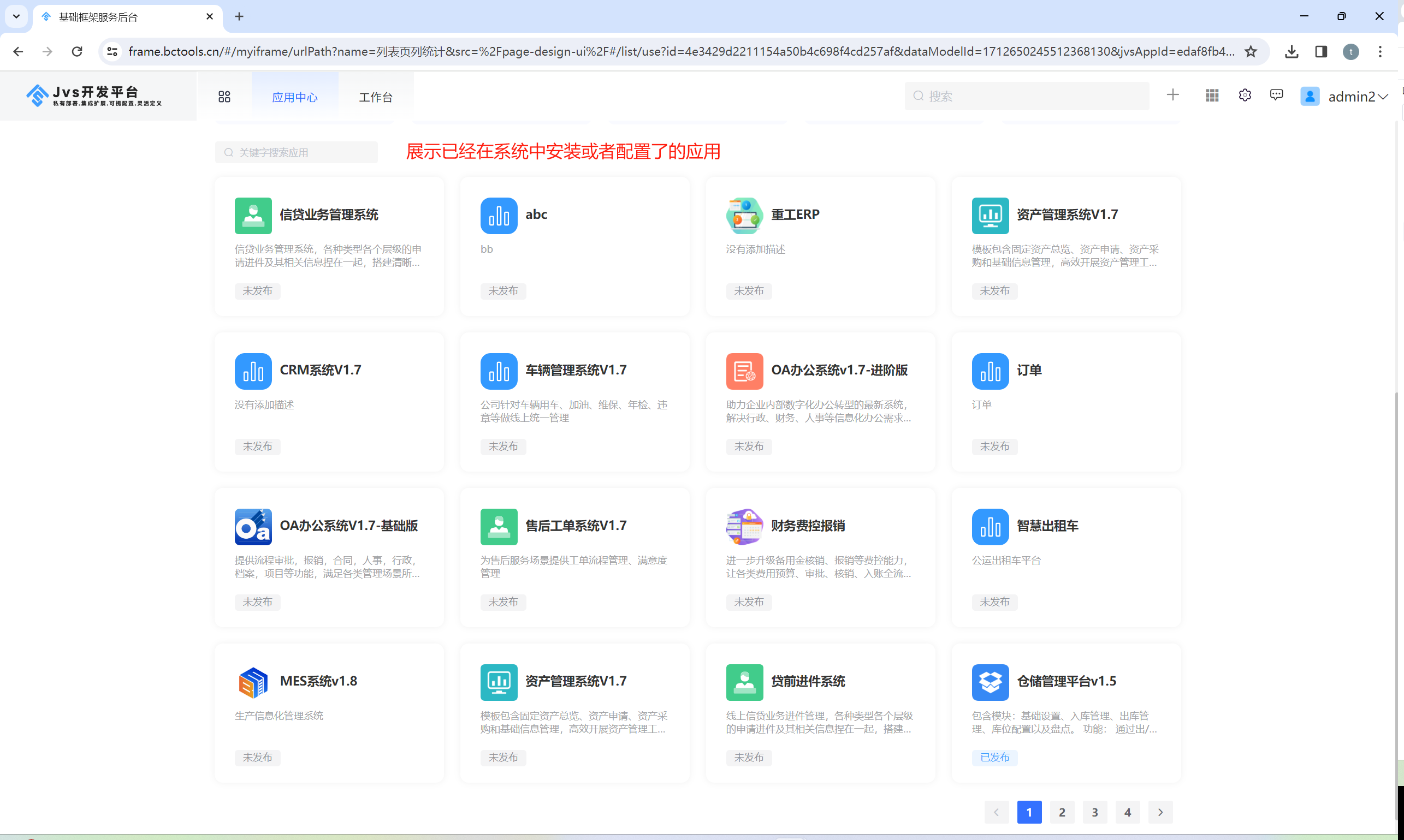Open the nine-dot app grid icon
The height and width of the screenshot is (840, 1404).
pos(1212,96)
